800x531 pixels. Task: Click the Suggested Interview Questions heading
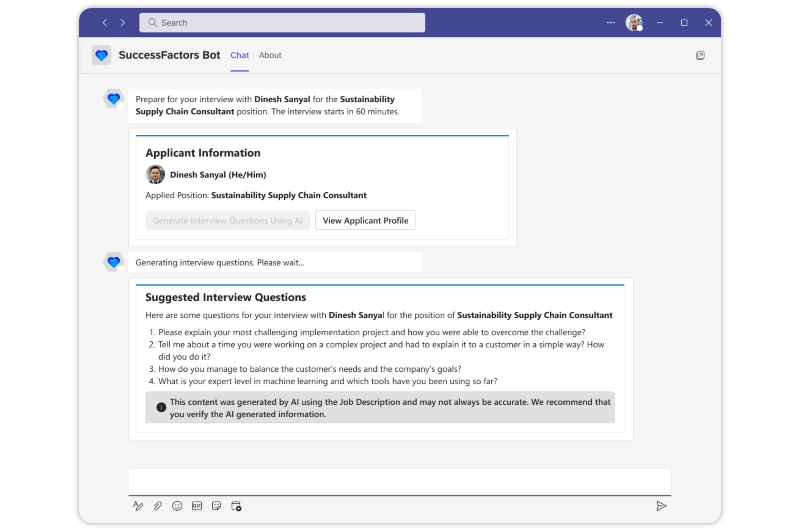click(x=226, y=297)
